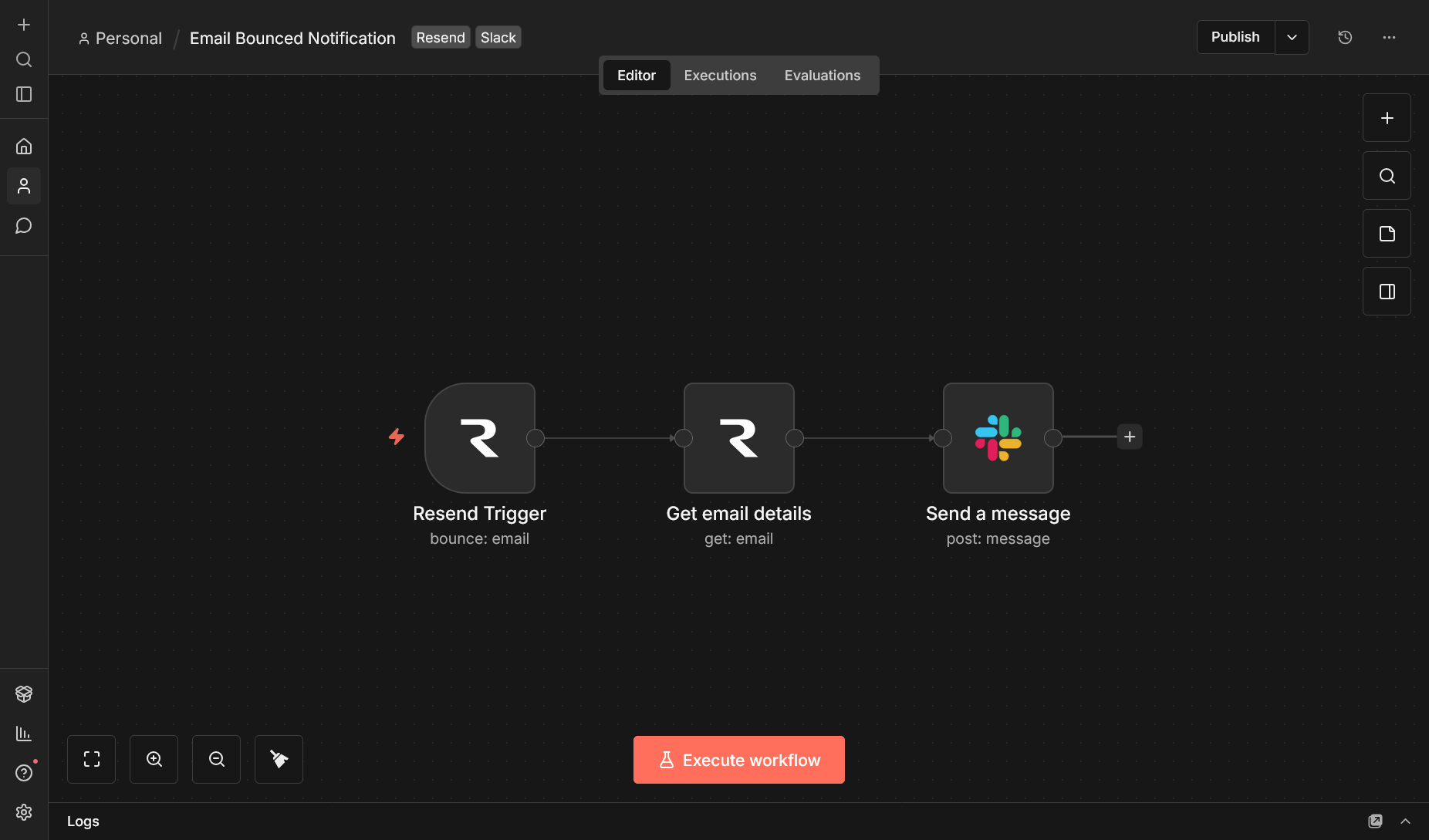The width and height of the screenshot is (1429, 840).
Task: Open Settings from the sidebar gear
Action: pyautogui.click(x=23, y=811)
